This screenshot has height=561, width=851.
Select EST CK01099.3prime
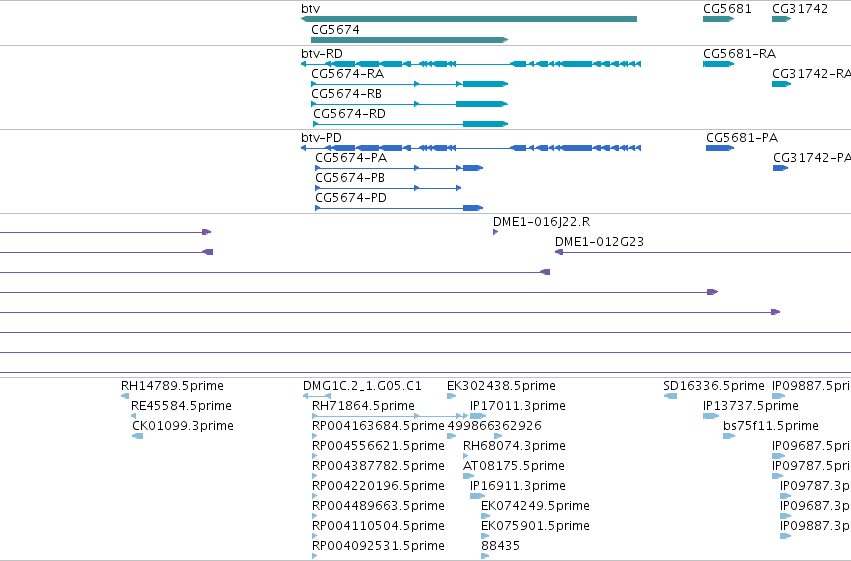click(183, 426)
